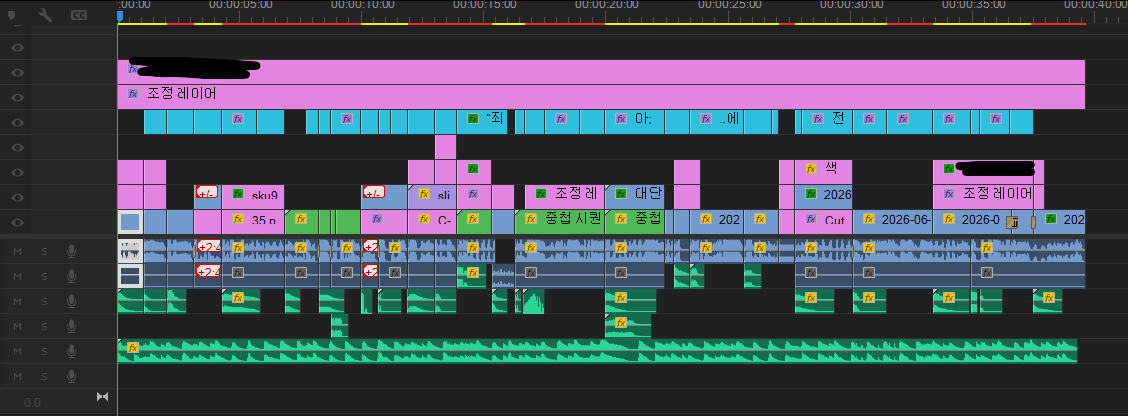Image resolution: width=1128 pixels, height=416 pixels.
Task: Click the fx badge on the cyan 아: clip
Action: coord(621,119)
